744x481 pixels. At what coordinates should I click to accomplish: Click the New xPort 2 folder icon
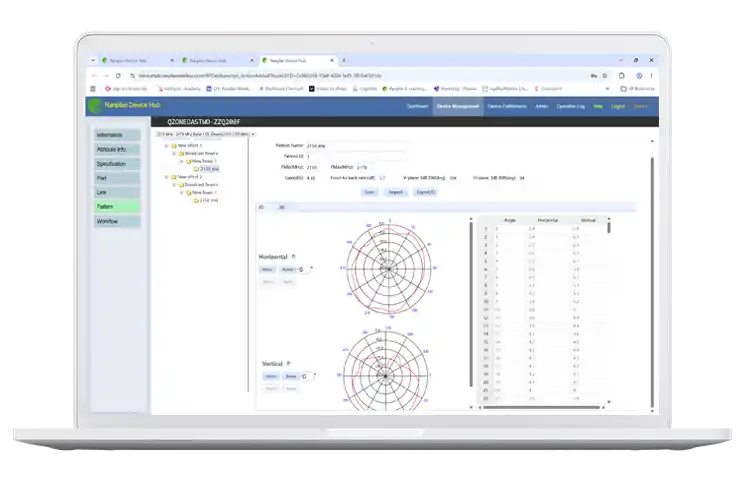coord(174,177)
